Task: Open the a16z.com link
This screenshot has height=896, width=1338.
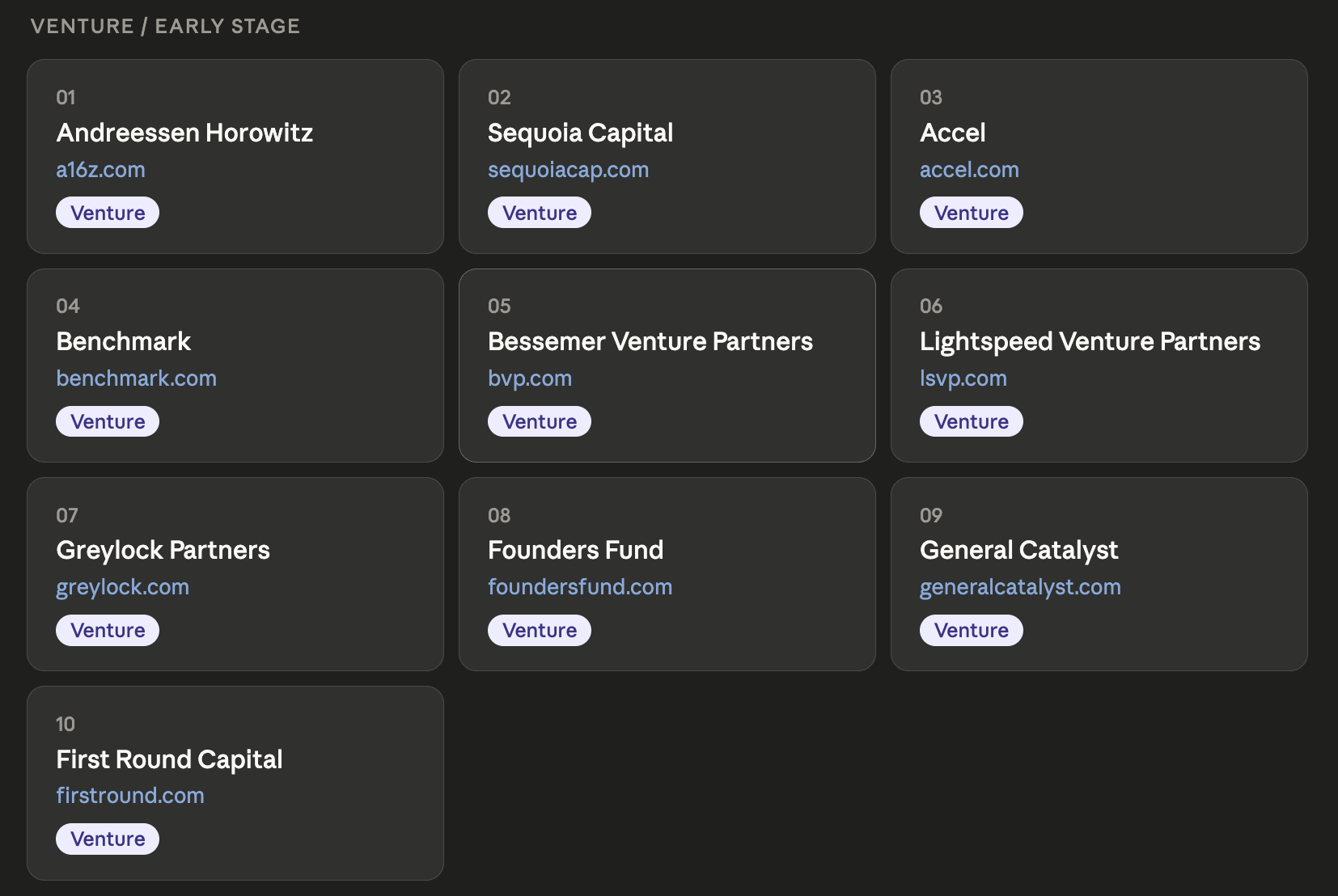Action: pyautogui.click(x=100, y=170)
